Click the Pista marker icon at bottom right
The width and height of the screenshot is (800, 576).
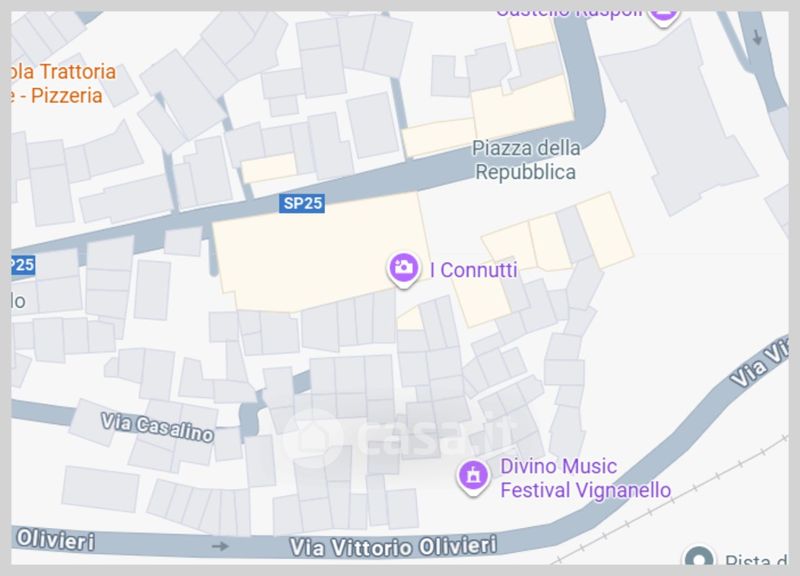point(699,556)
